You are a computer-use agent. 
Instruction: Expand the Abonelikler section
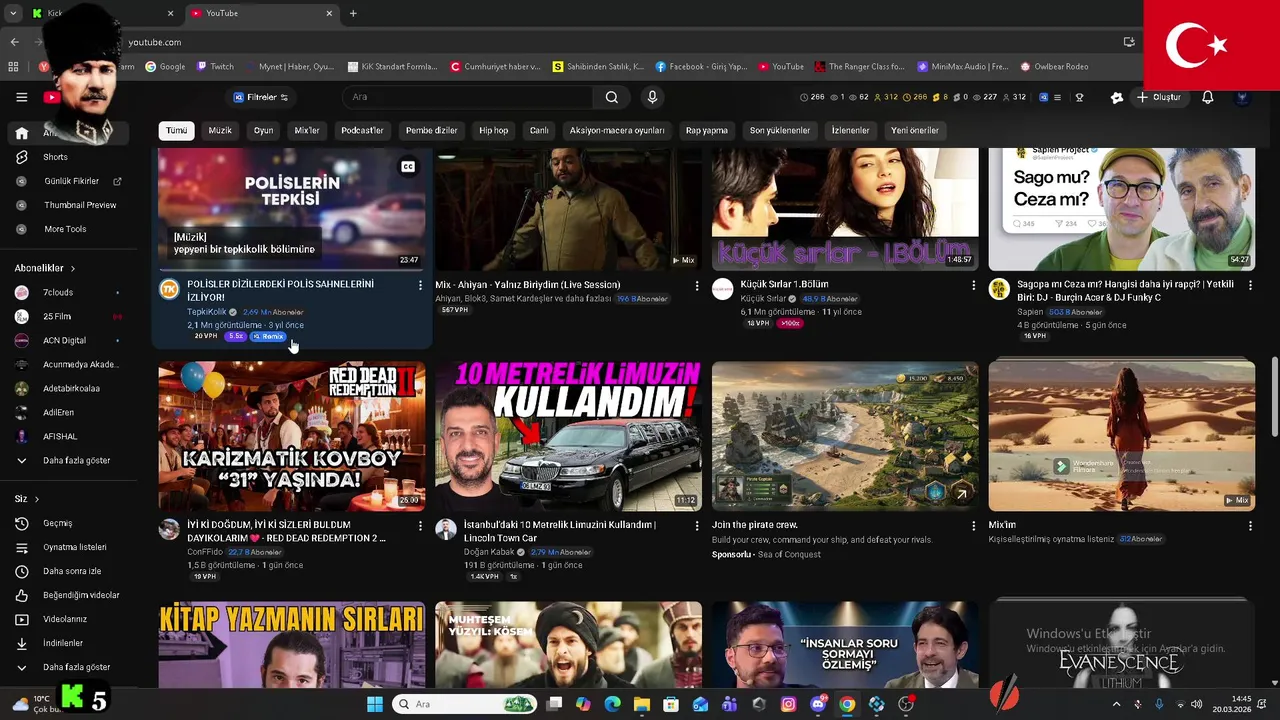(45, 268)
